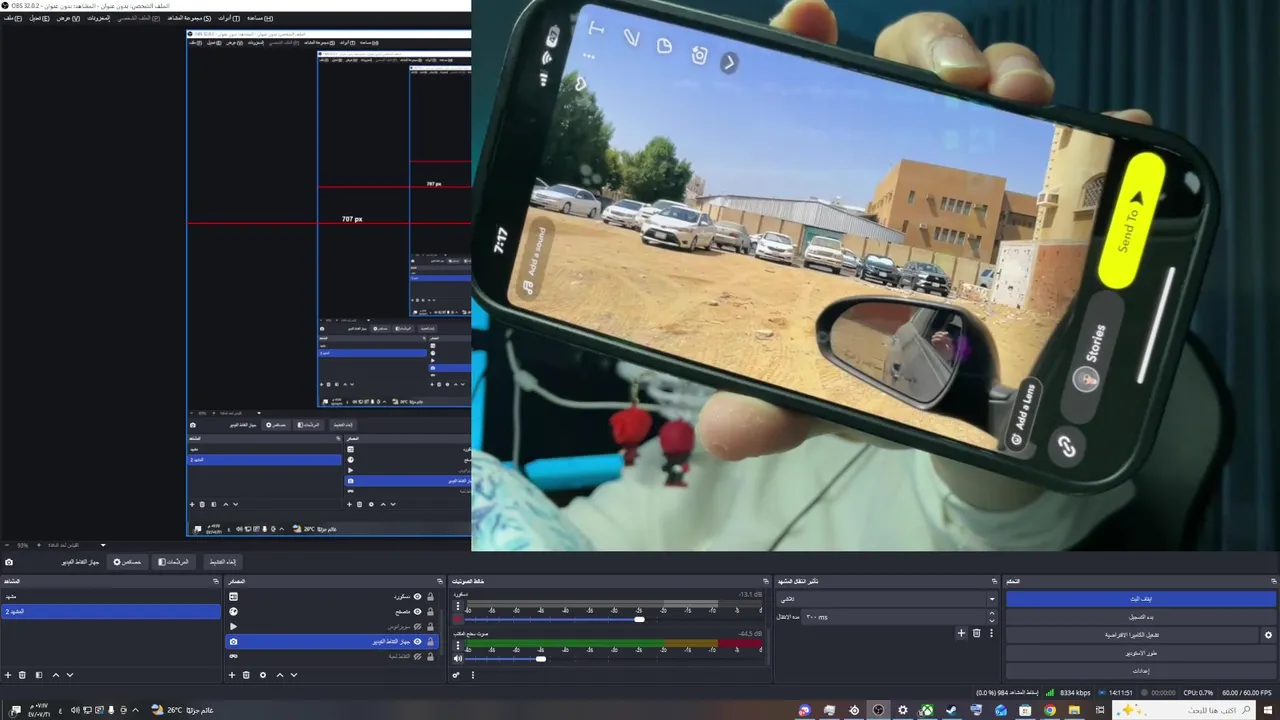Open advanced audio properties gears icon
Screen dimensions: 1280x720
[x=456, y=675]
